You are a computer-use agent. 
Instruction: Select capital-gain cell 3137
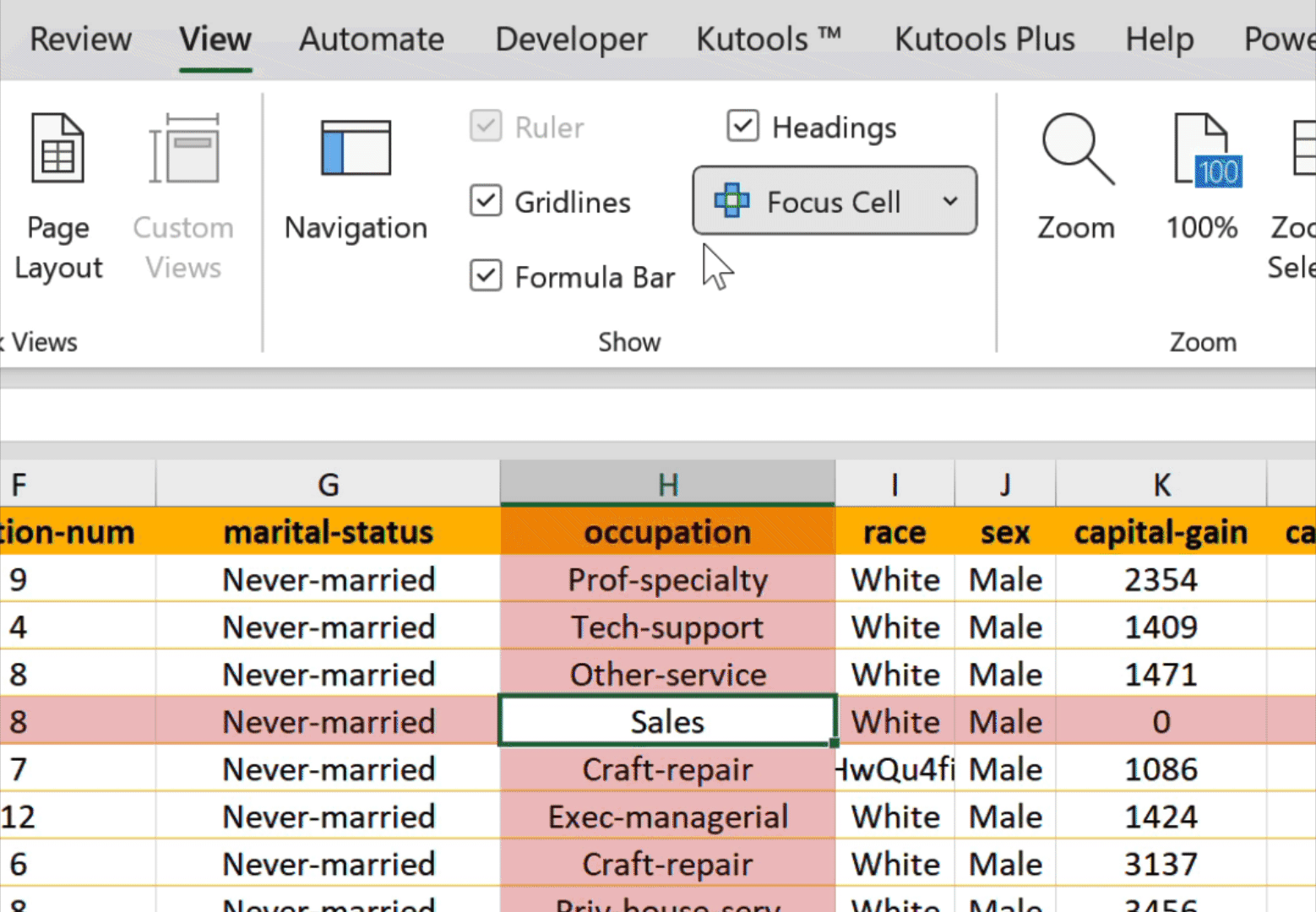[x=1161, y=863]
